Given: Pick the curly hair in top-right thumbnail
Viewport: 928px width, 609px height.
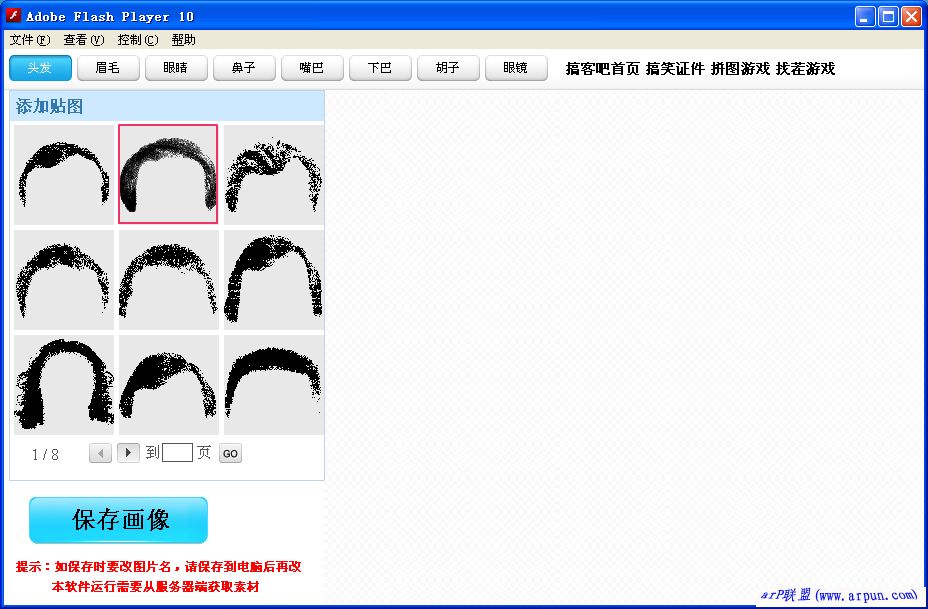Looking at the screenshot, I should (273, 174).
